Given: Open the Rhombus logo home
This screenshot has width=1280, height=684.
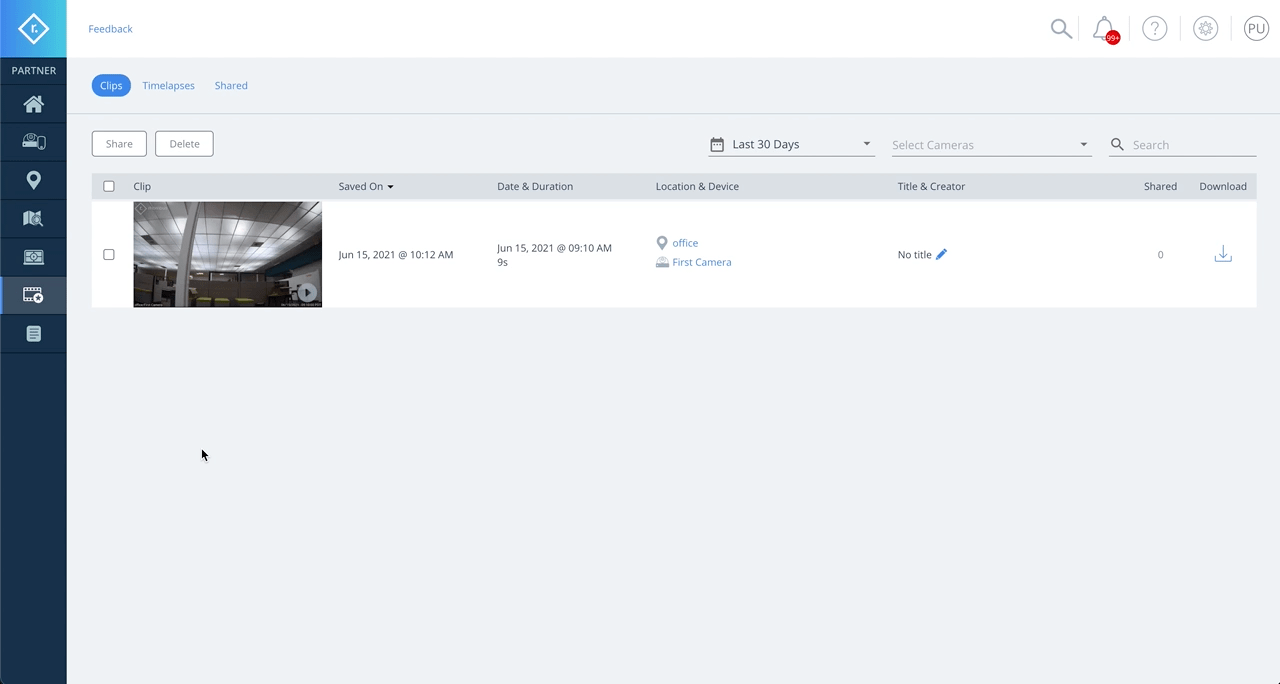Looking at the screenshot, I should point(33,28).
